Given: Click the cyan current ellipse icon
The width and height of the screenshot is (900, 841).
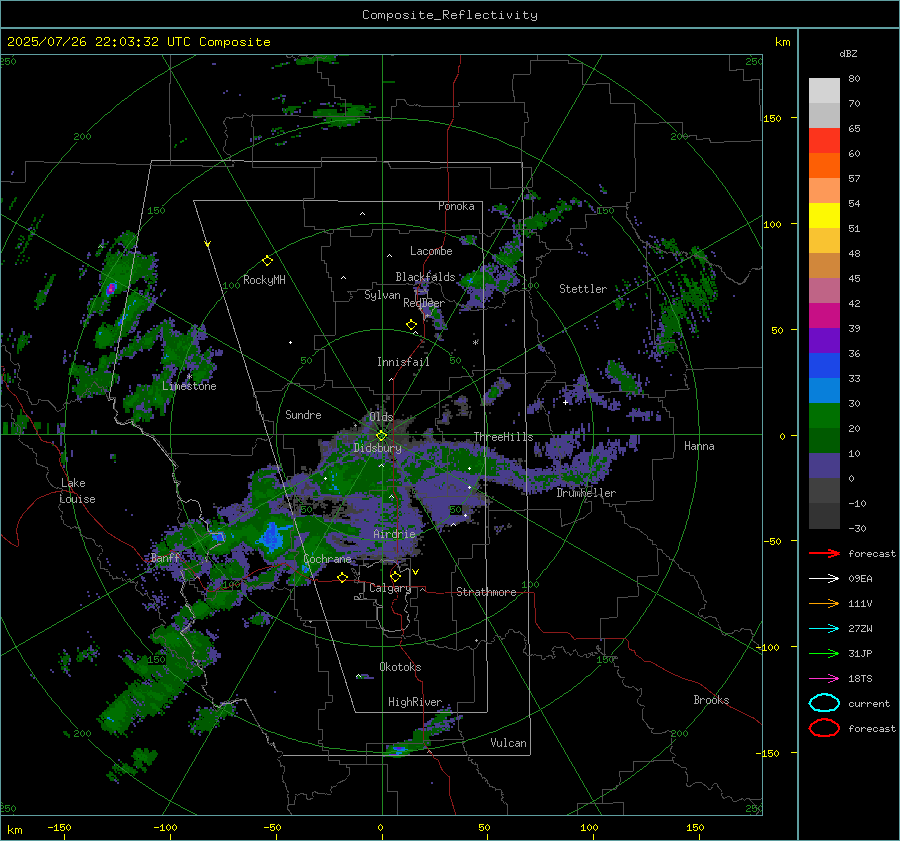Looking at the screenshot, I should click(824, 703).
